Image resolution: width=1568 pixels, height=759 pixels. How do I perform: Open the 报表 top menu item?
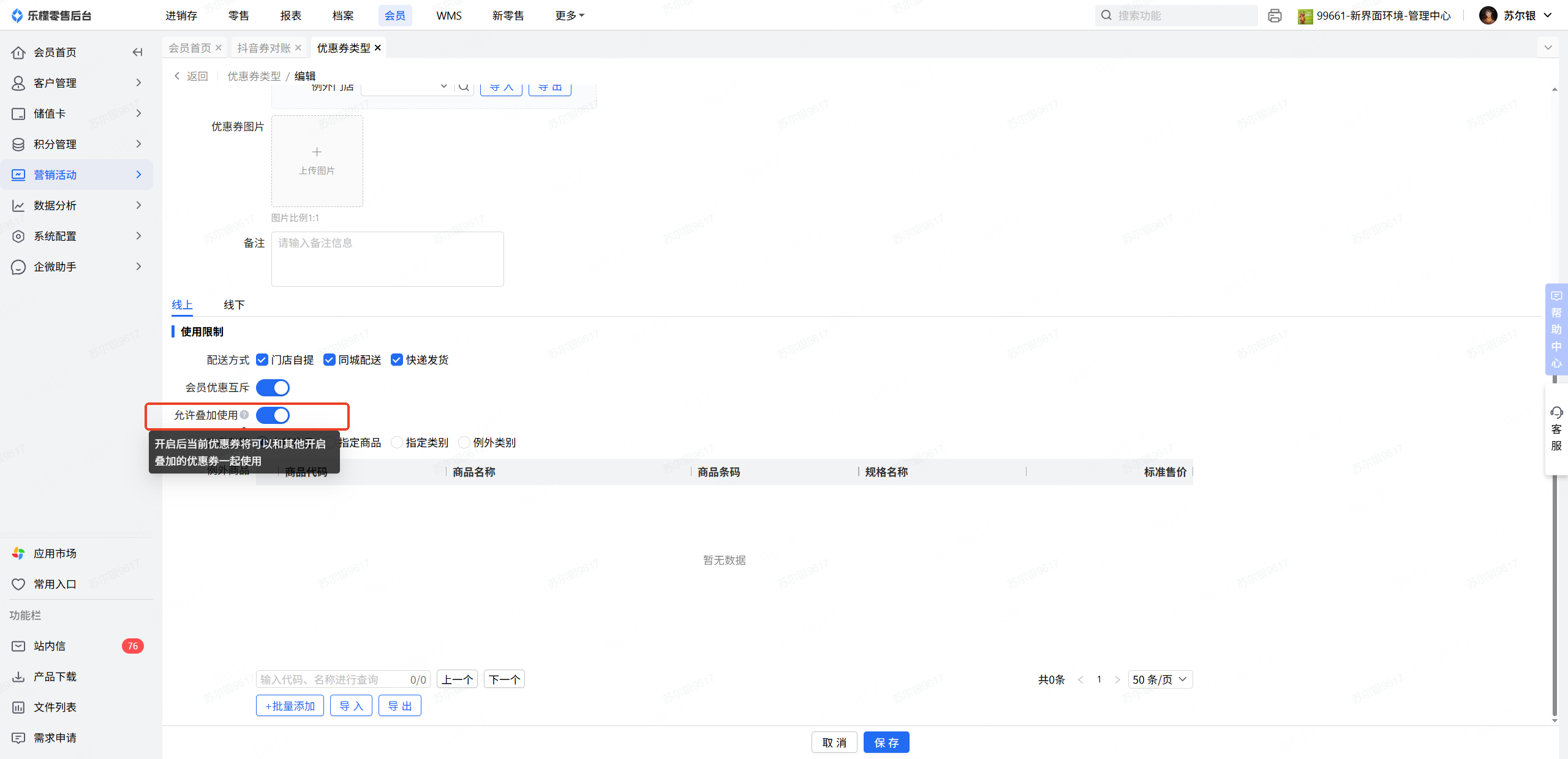point(290,15)
